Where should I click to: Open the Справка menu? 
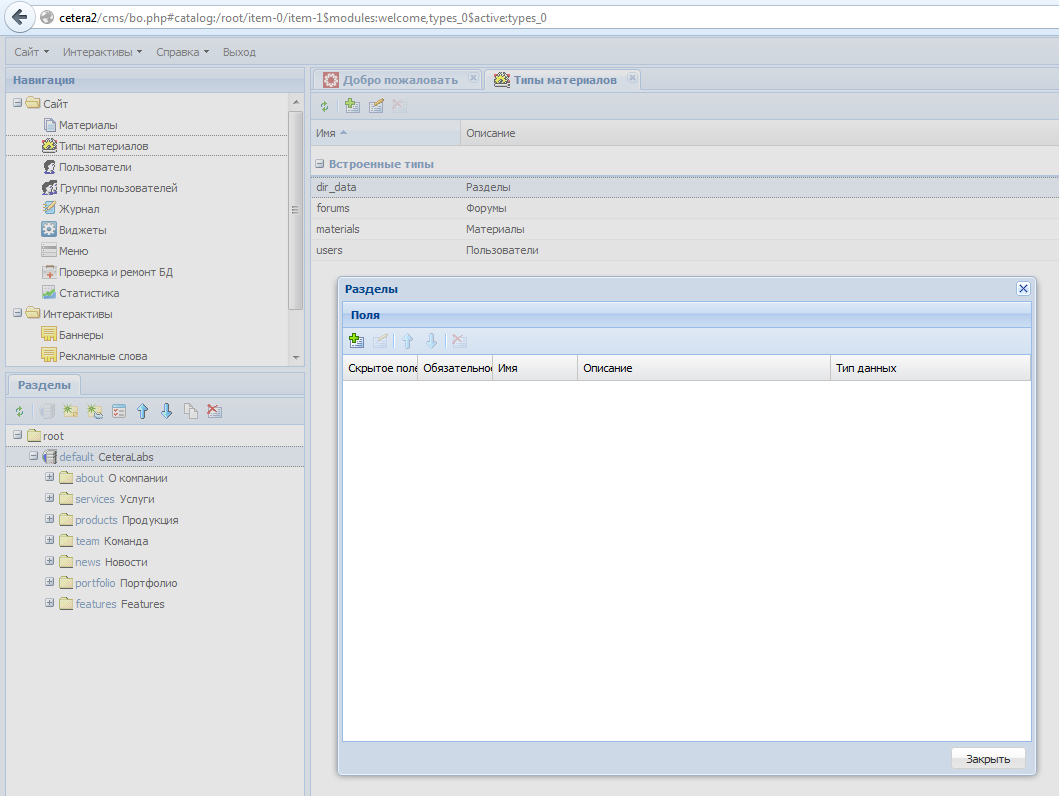183,52
